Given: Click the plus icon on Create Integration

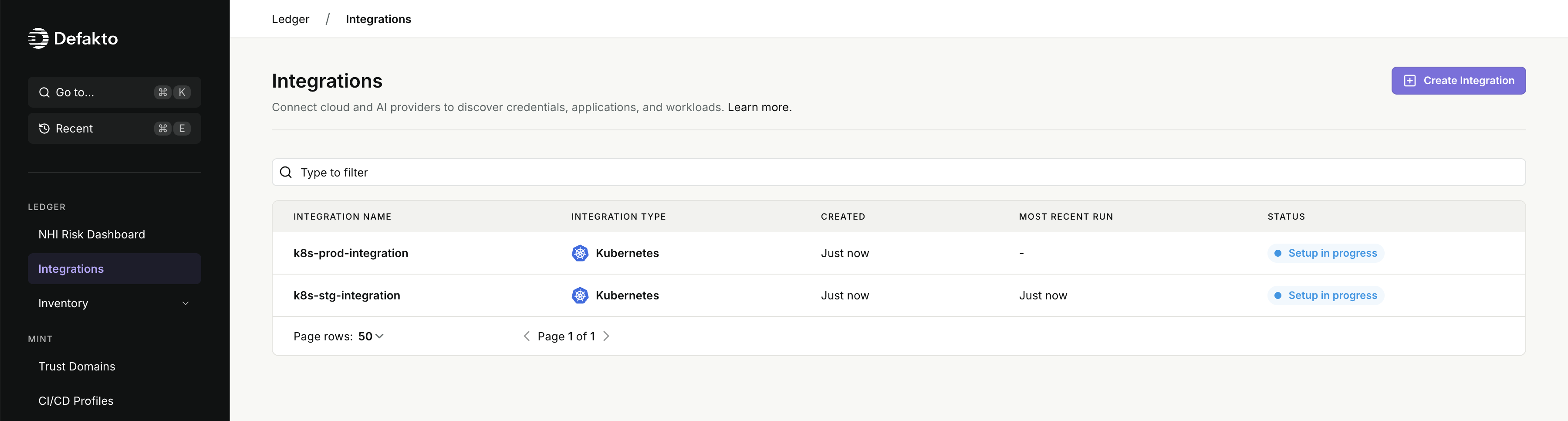Looking at the screenshot, I should click(1410, 81).
